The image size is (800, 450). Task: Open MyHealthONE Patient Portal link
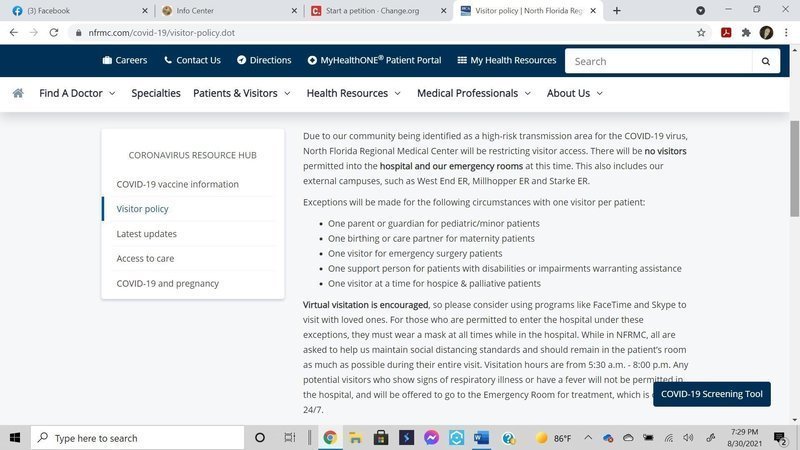(x=374, y=60)
